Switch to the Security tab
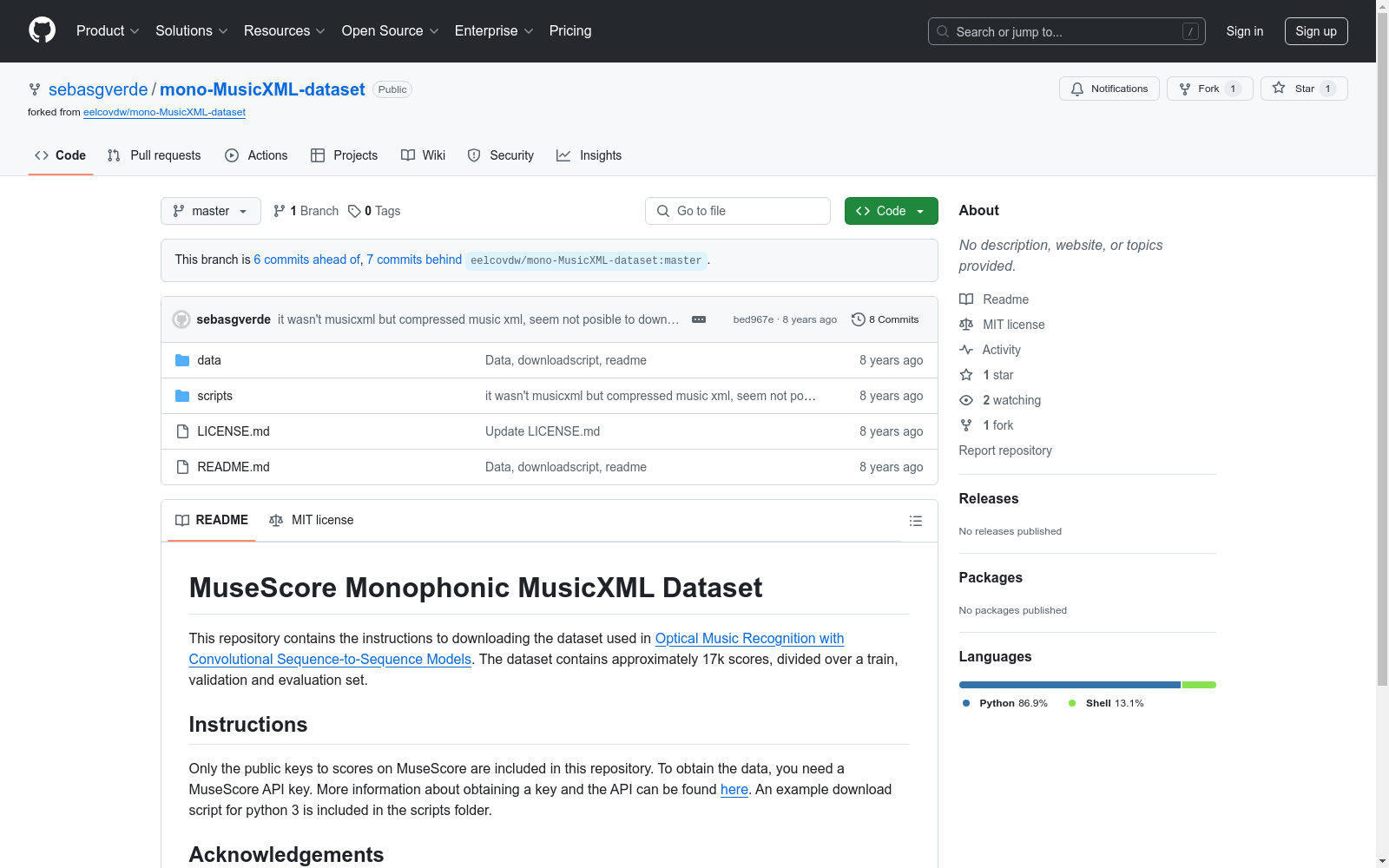Image resolution: width=1389 pixels, height=868 pixels. pyautogui.click(x=501, y=155)
